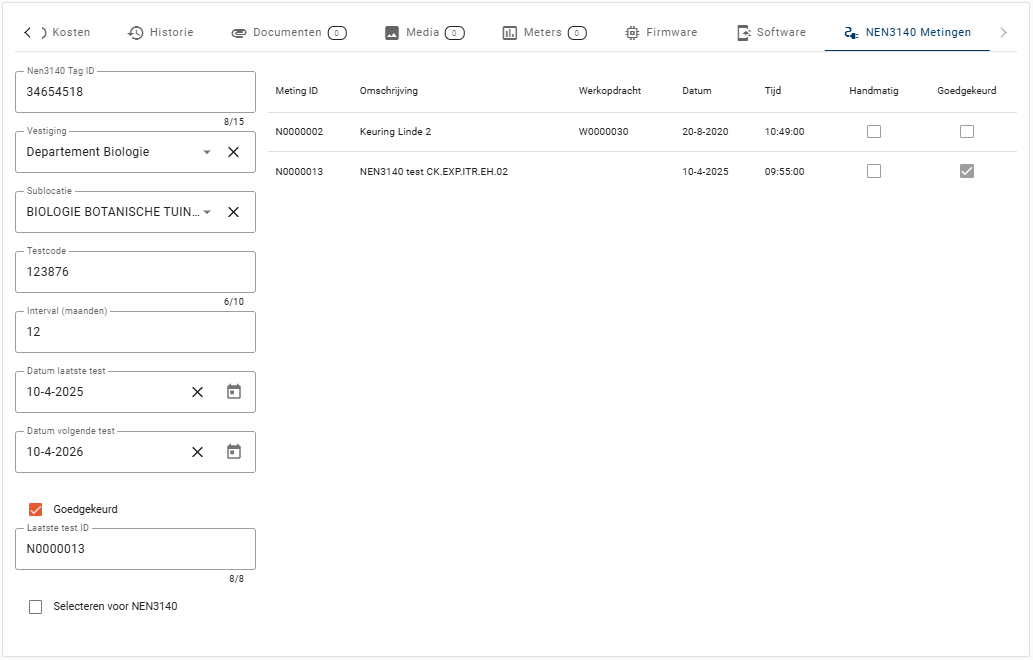Uncheck the Goedgekeurd checkbox in form

point(36,509)
